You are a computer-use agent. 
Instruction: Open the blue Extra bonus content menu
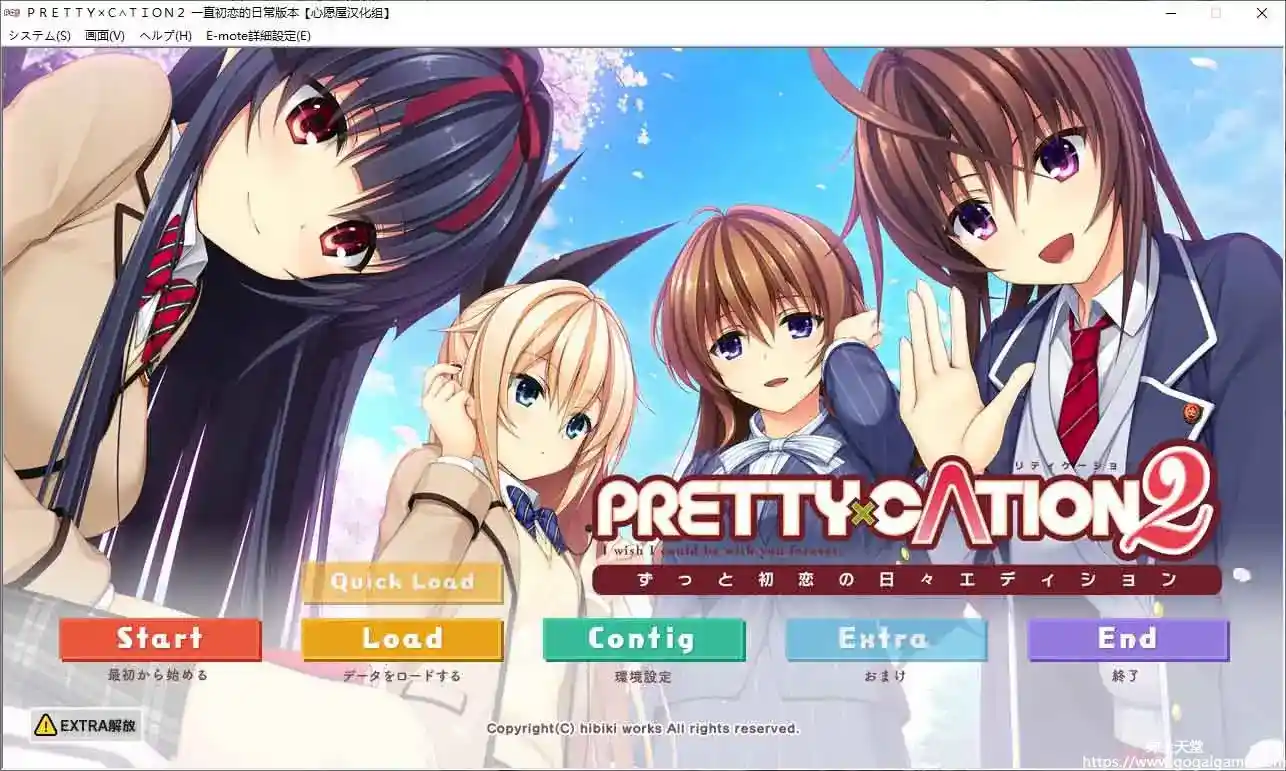point(886,640)
